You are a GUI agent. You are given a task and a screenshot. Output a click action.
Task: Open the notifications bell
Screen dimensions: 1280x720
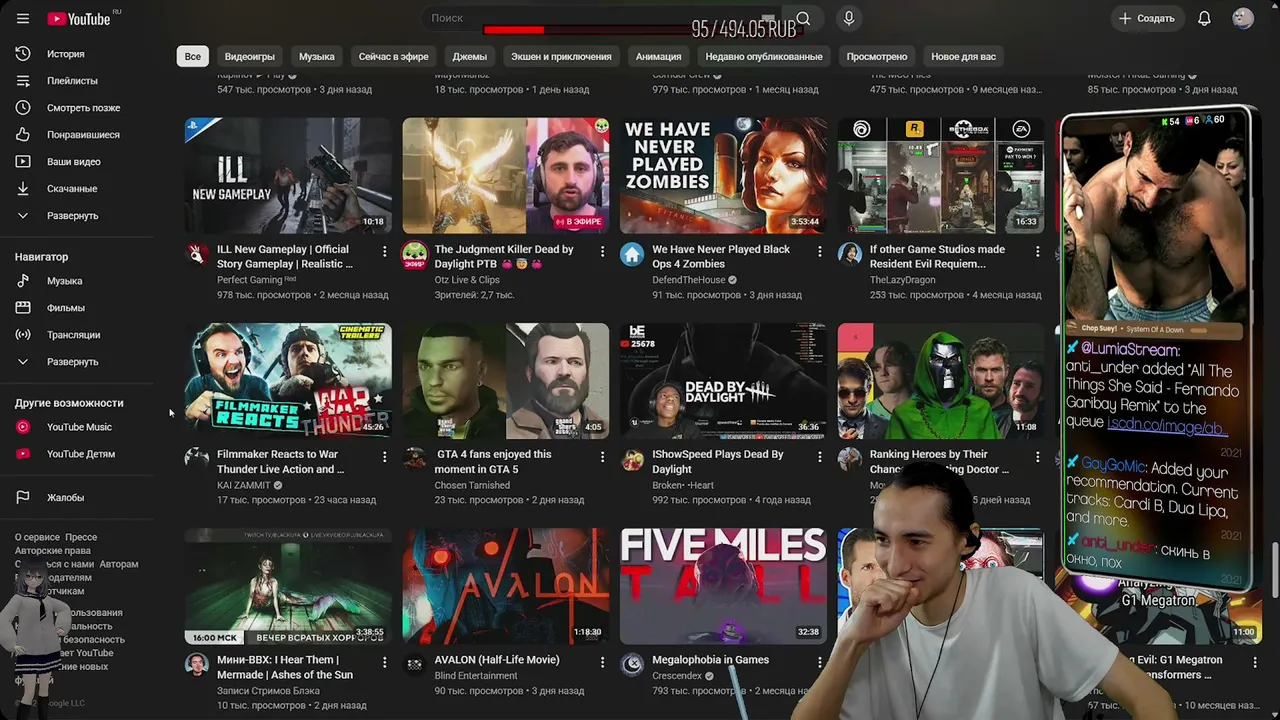click(x=1204, y=18)
